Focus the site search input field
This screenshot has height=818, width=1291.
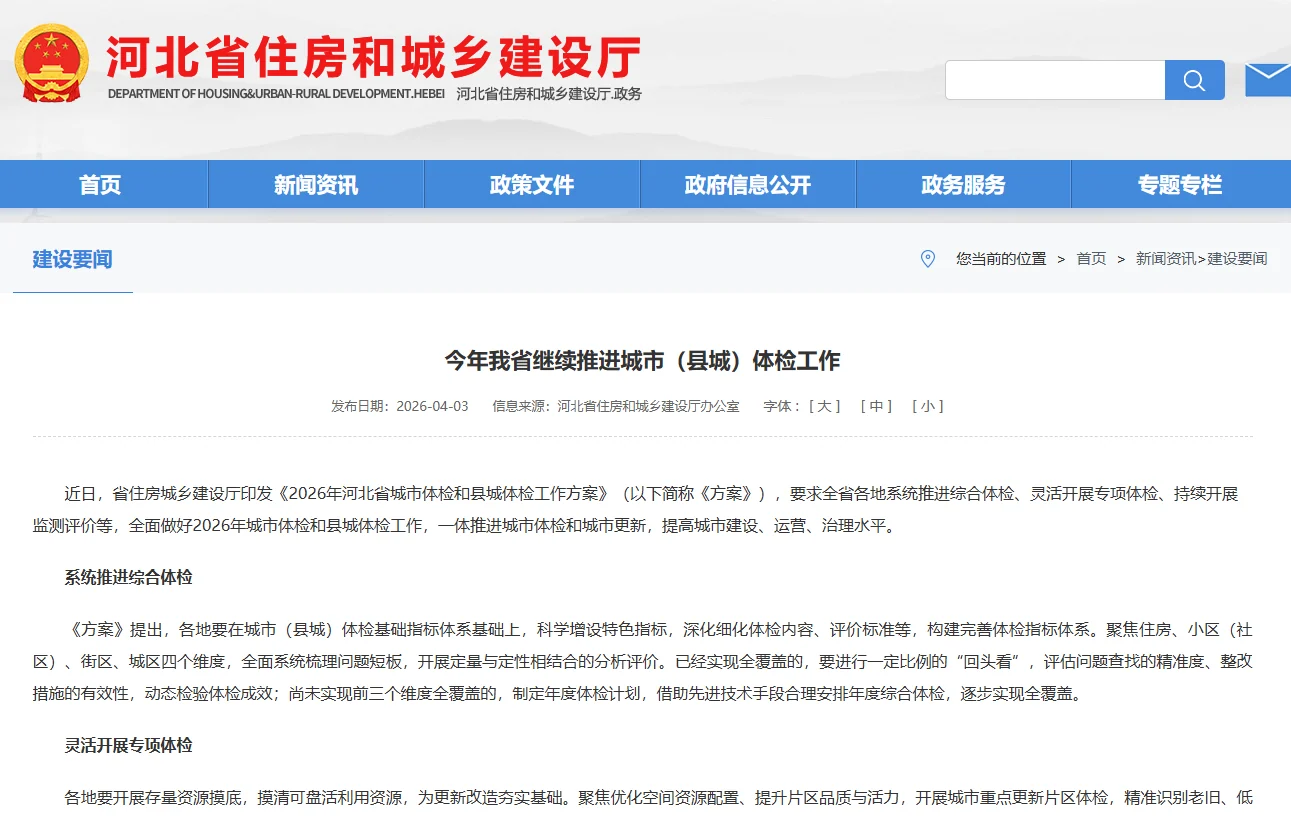tap(1055, 80)
